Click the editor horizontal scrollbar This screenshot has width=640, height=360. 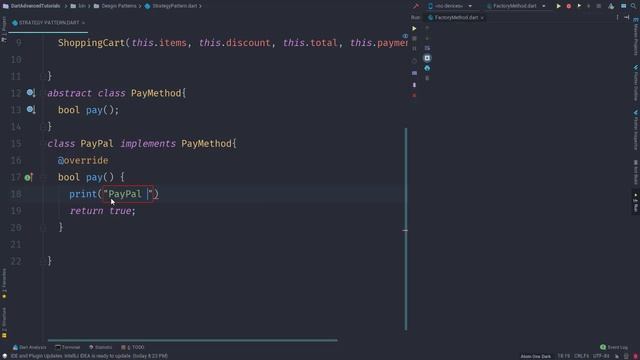tap(193, 340)
